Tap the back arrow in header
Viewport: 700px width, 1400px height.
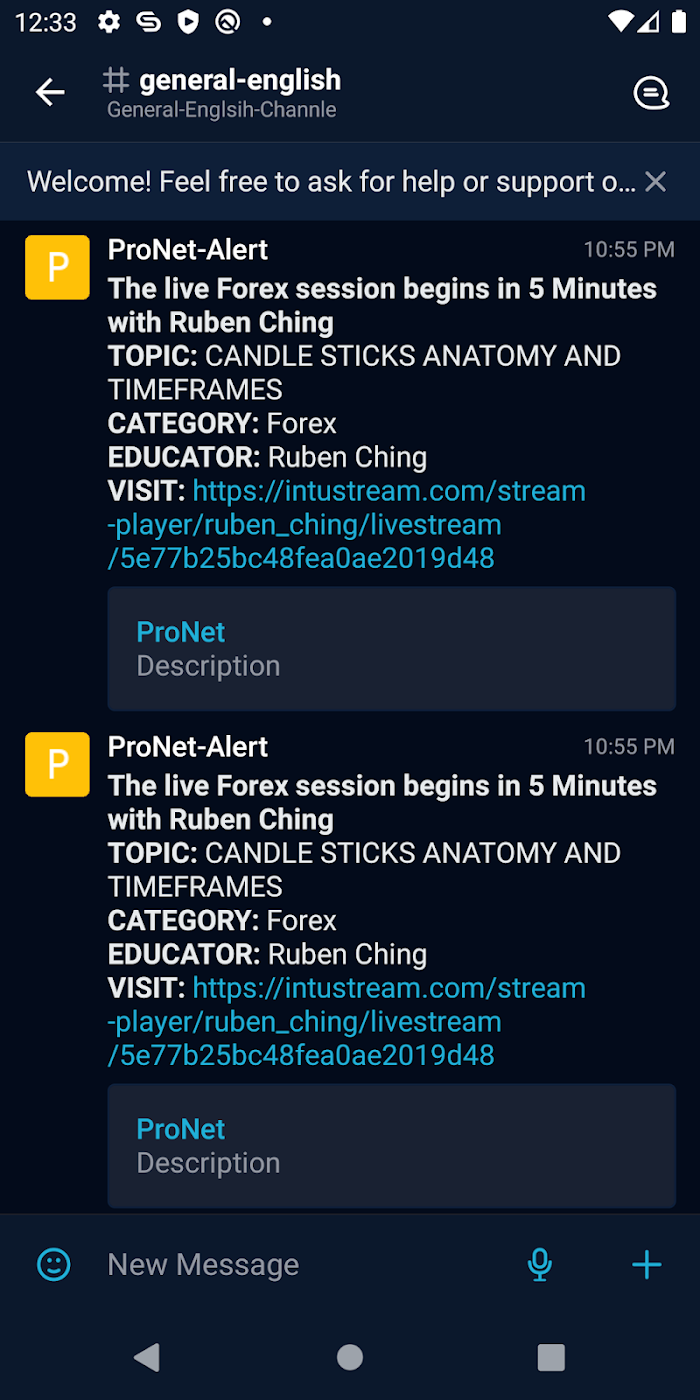tap(50, 93)
